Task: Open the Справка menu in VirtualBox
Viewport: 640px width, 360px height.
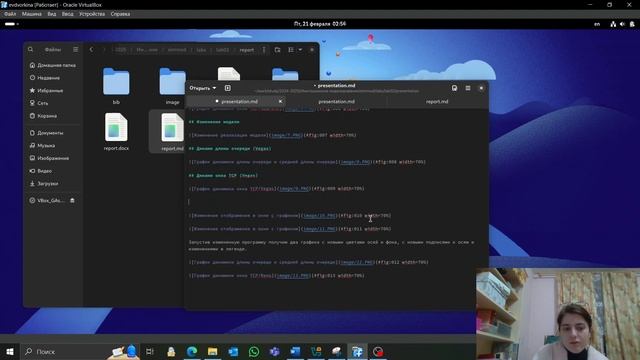Action: pyautogui.click(x=120, y=14)
